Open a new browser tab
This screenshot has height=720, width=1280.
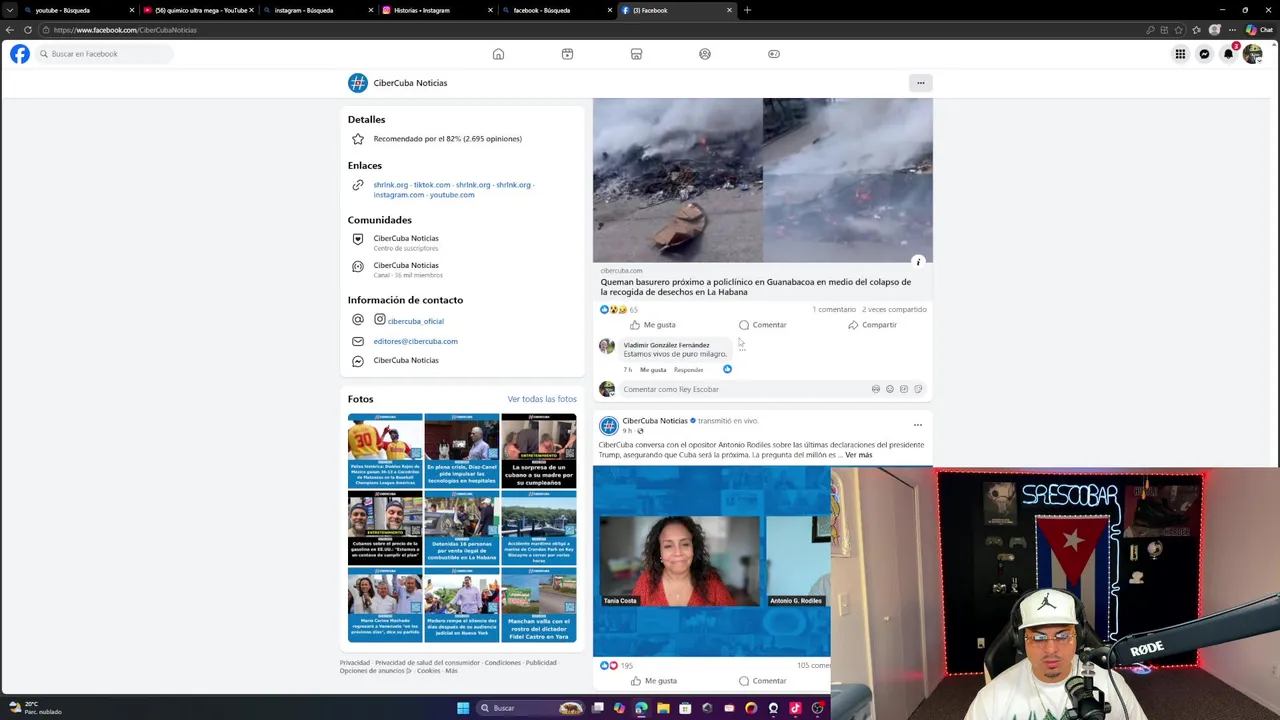point(747,10)
